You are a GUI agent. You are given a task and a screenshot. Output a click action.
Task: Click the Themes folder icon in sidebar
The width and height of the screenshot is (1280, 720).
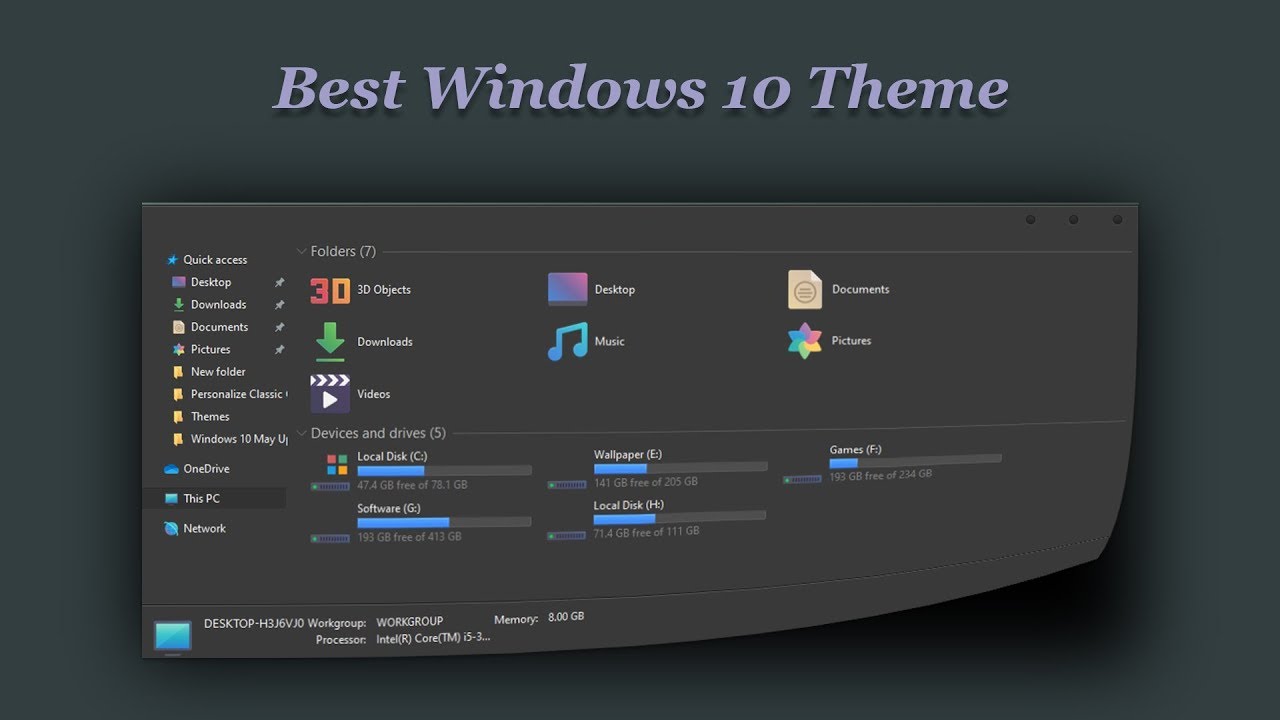tap(178, 417)
